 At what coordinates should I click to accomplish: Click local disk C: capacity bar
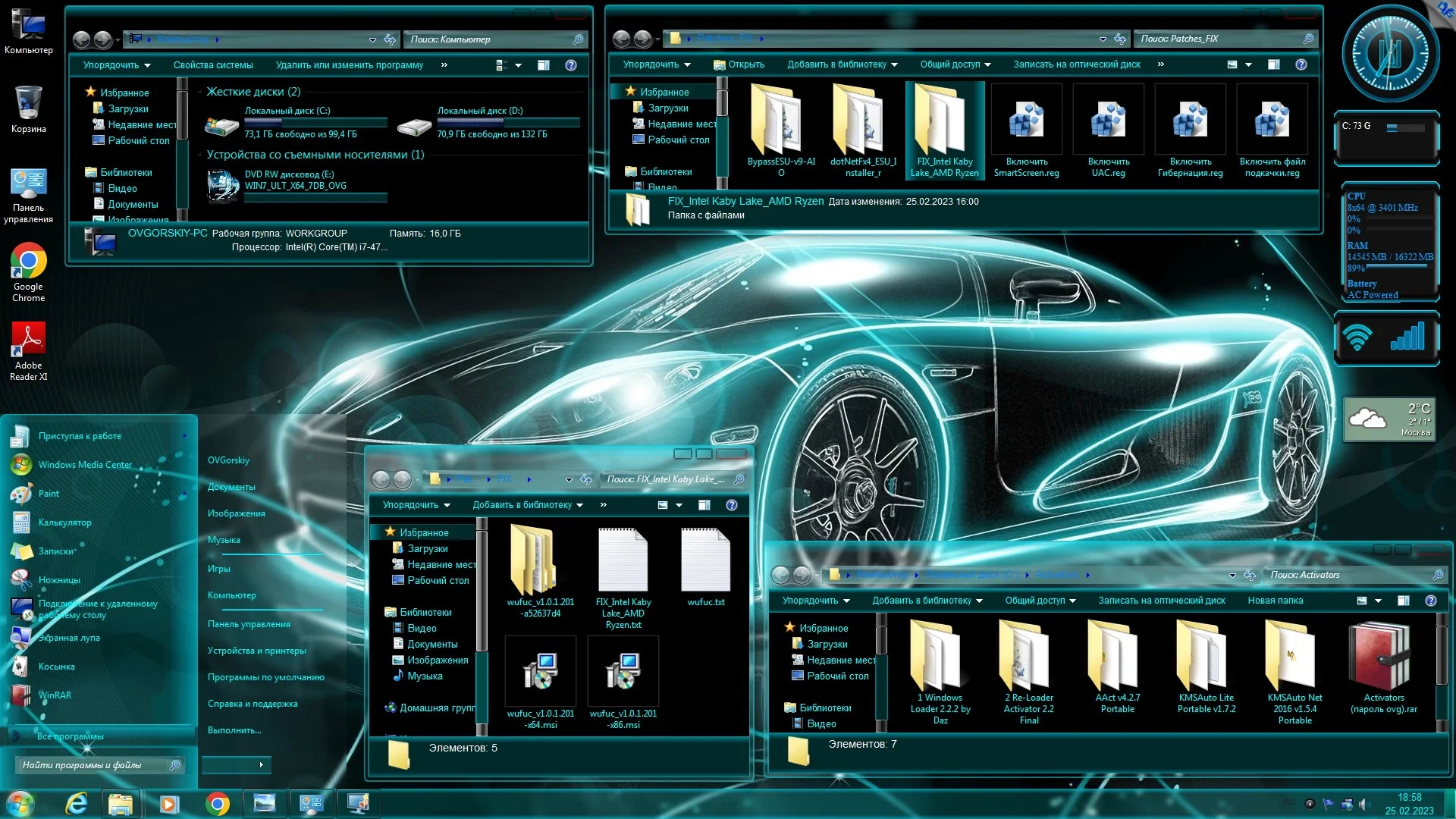[315, 121]
